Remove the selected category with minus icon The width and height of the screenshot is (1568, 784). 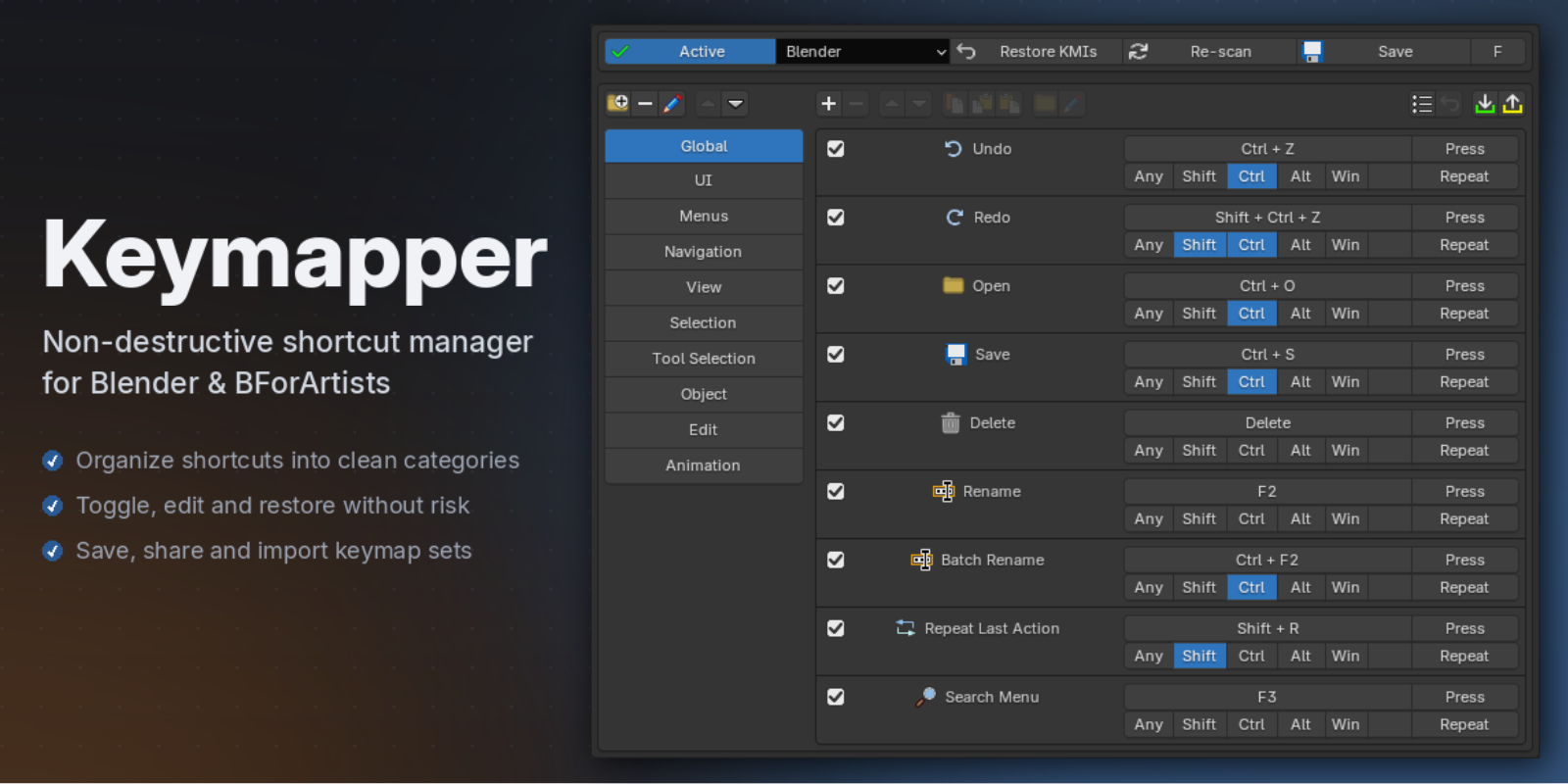click(645, 104)
